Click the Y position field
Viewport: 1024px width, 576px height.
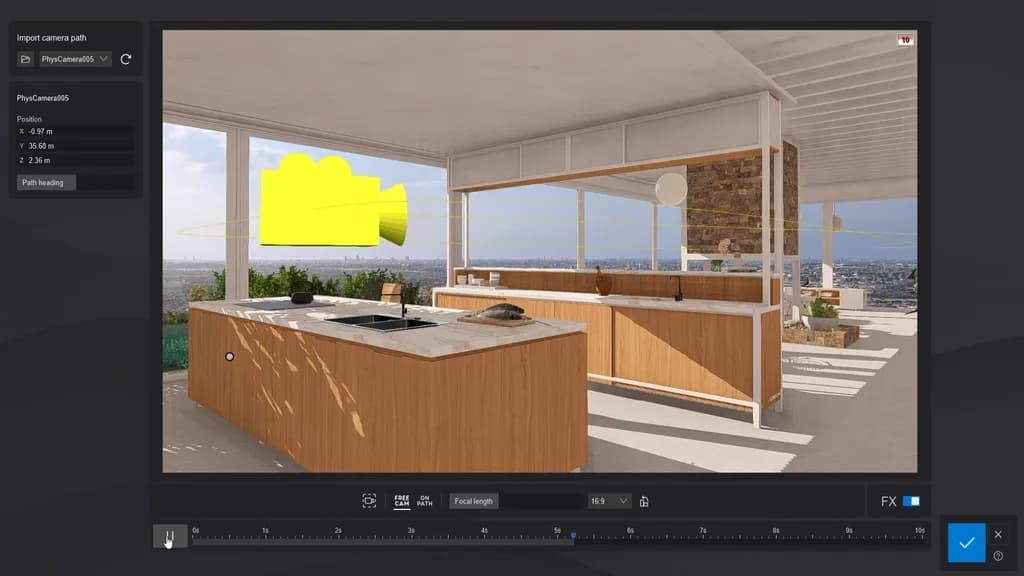tap(78, 146)
